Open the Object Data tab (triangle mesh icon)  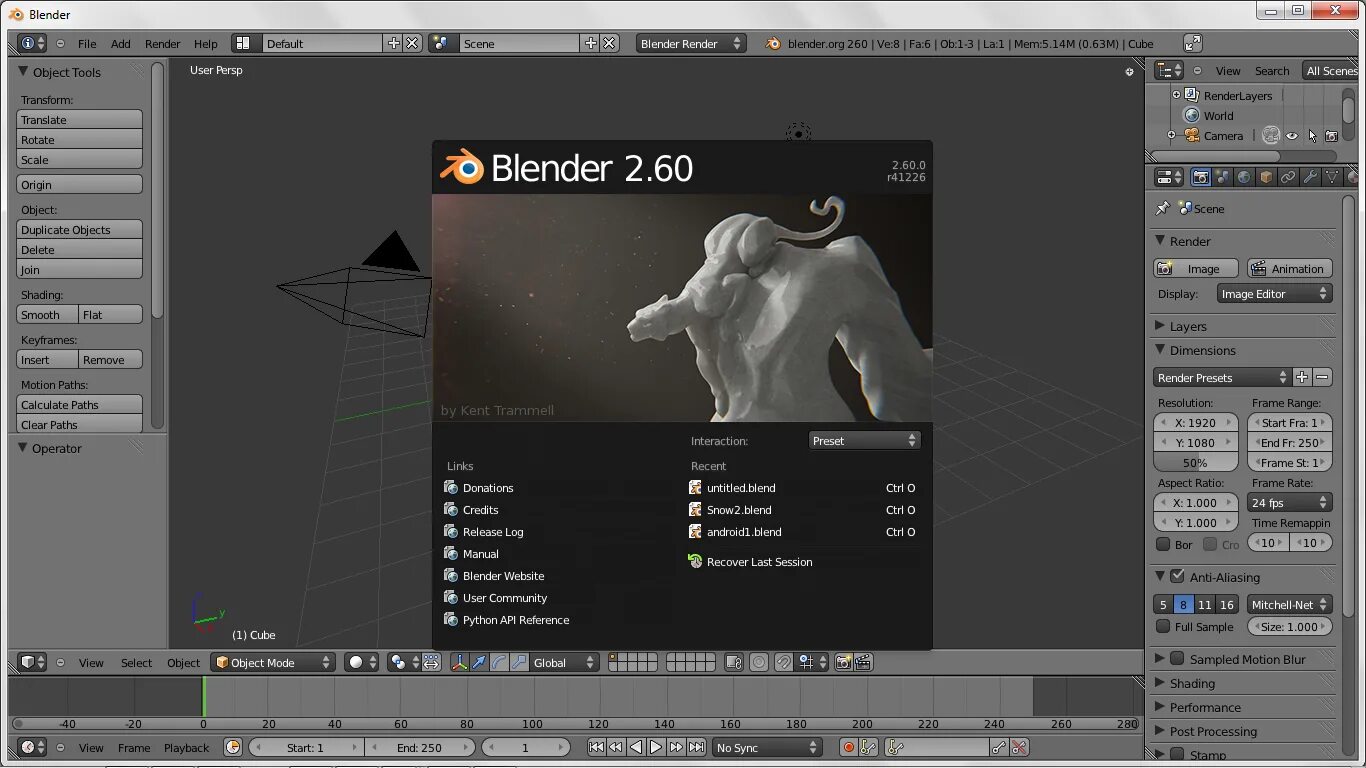[x=1332, y=177]
